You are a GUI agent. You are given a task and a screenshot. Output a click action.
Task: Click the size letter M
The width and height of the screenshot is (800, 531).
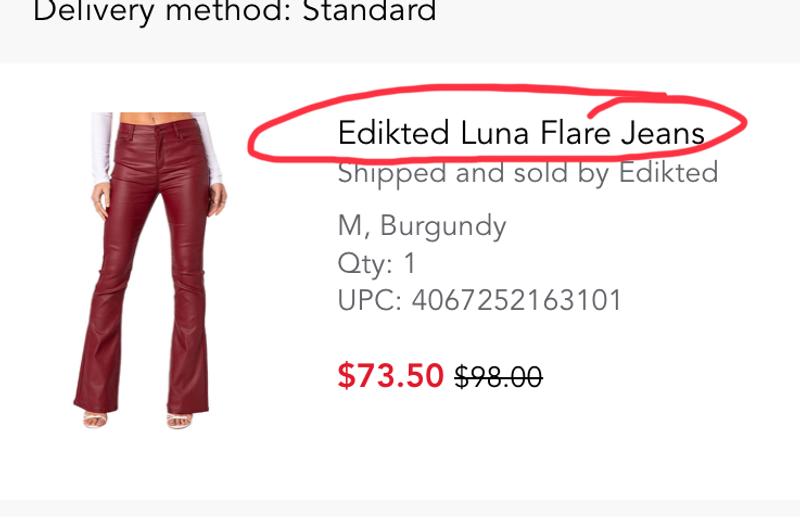[349, 226]
